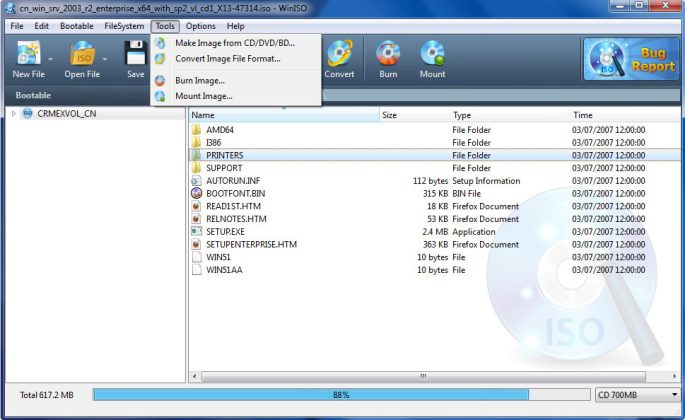Open the Open File dropdown arrow
685x420 pixels.
(x=105, y=59)
